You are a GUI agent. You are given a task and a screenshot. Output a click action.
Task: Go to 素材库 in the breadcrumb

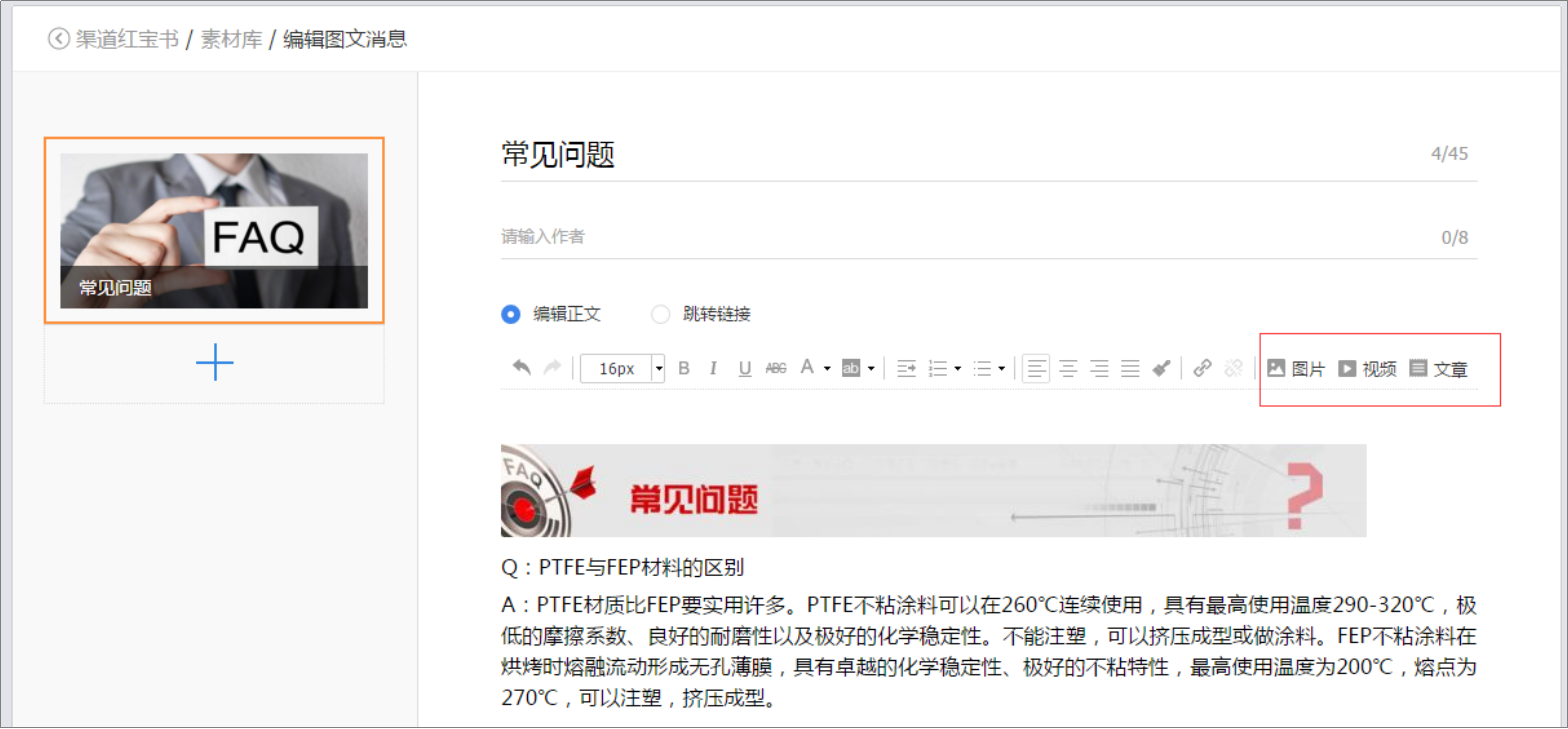click(x=231, y=39)
